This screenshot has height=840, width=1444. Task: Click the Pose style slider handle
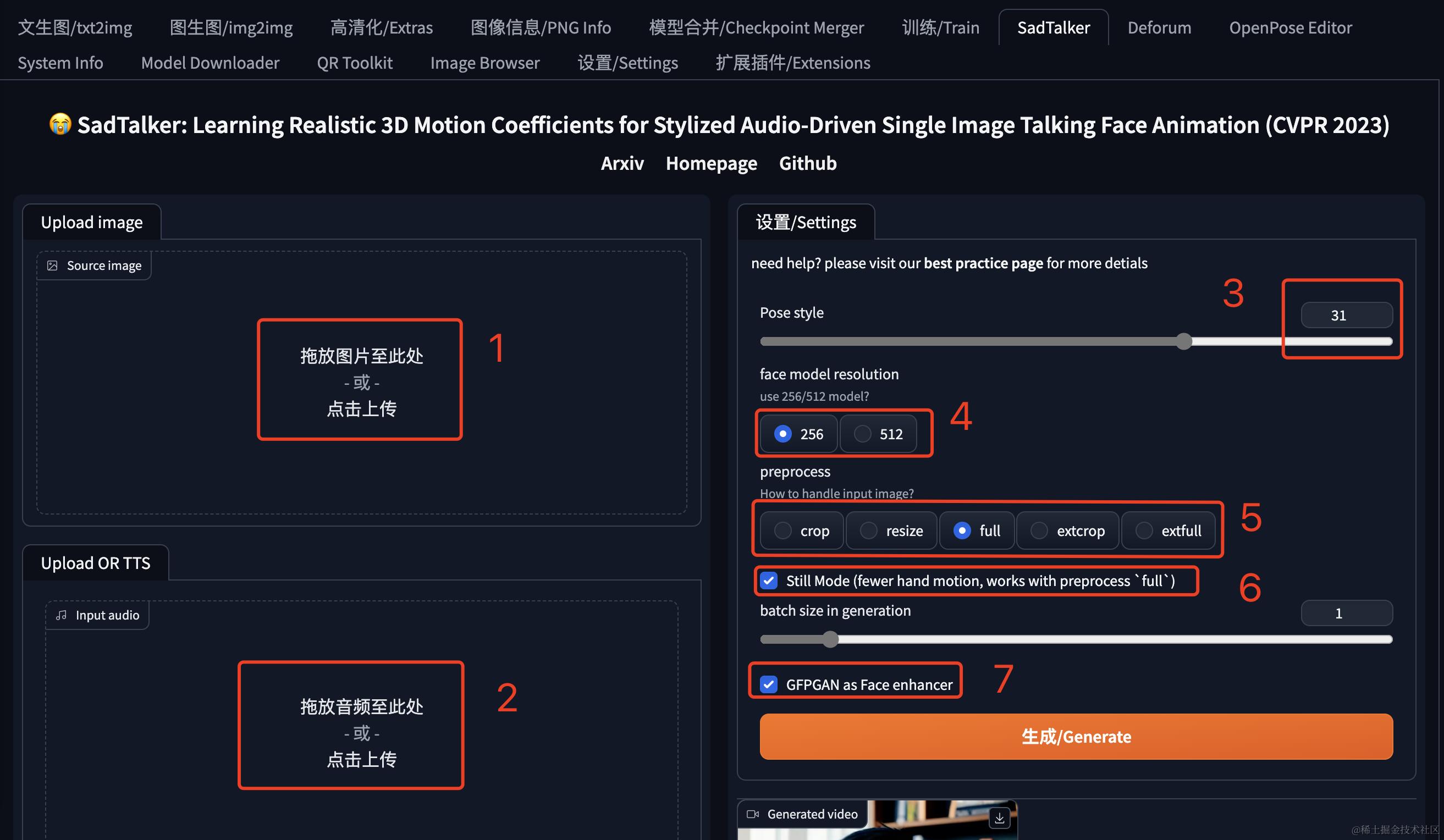coord(1184,341)
